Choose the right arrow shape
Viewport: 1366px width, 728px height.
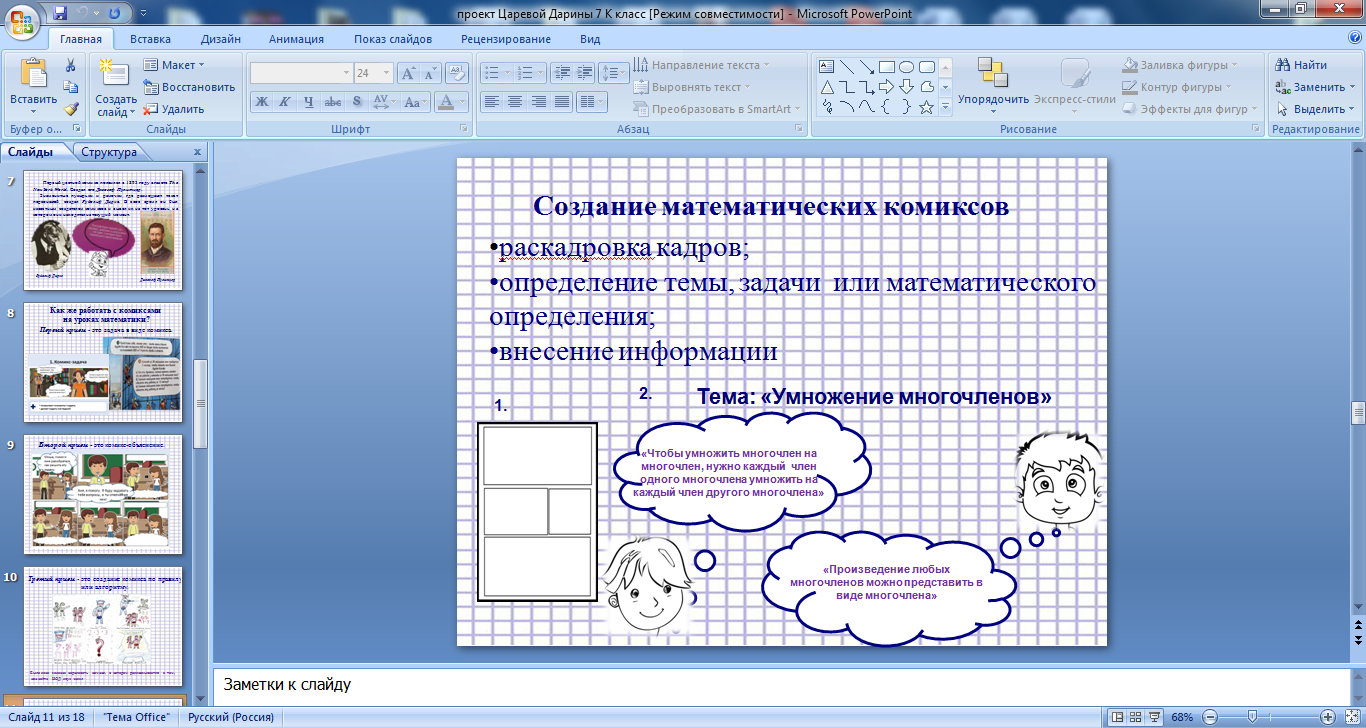(x=886, y=87)
